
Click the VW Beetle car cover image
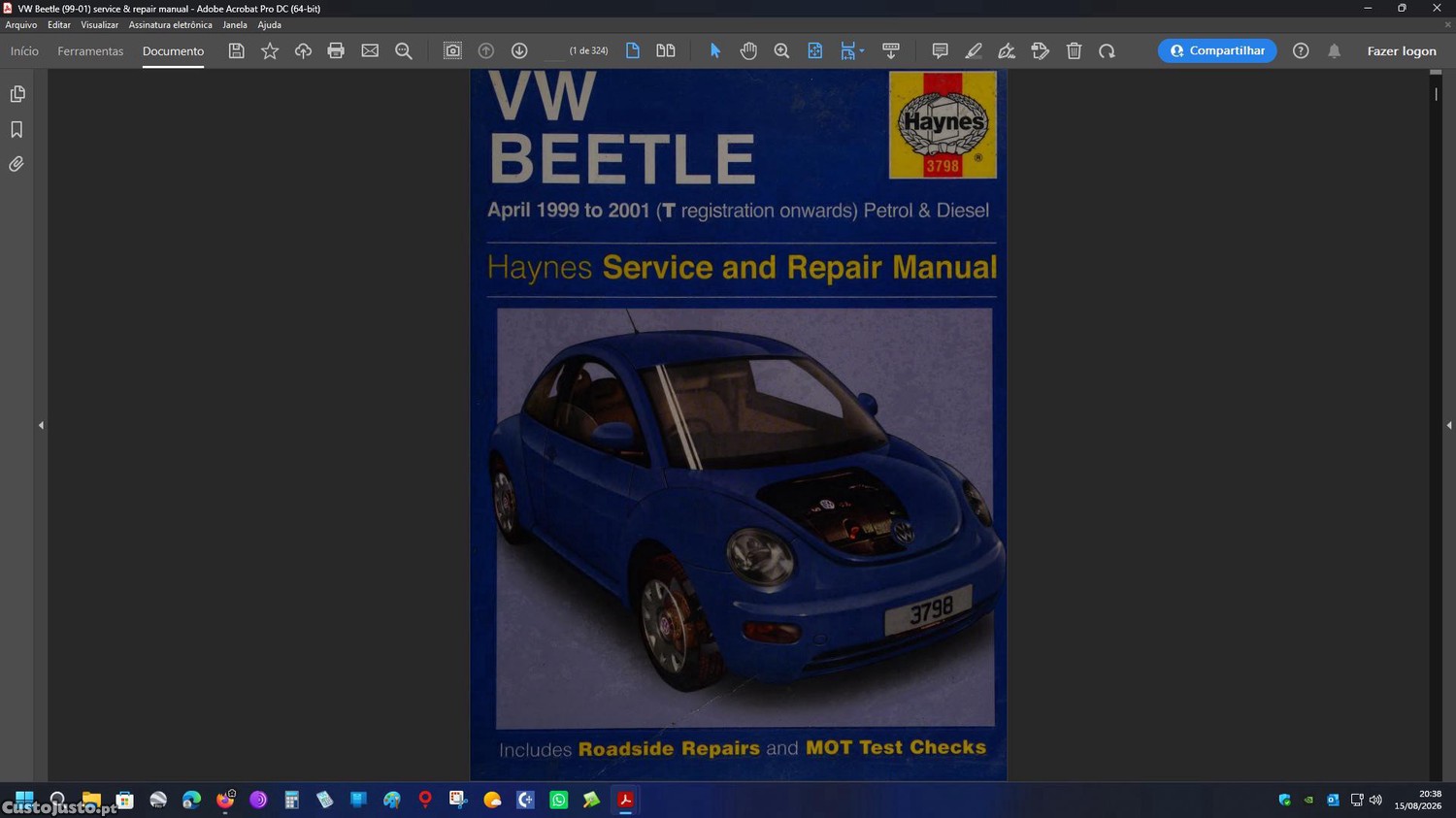click(745, 518)
